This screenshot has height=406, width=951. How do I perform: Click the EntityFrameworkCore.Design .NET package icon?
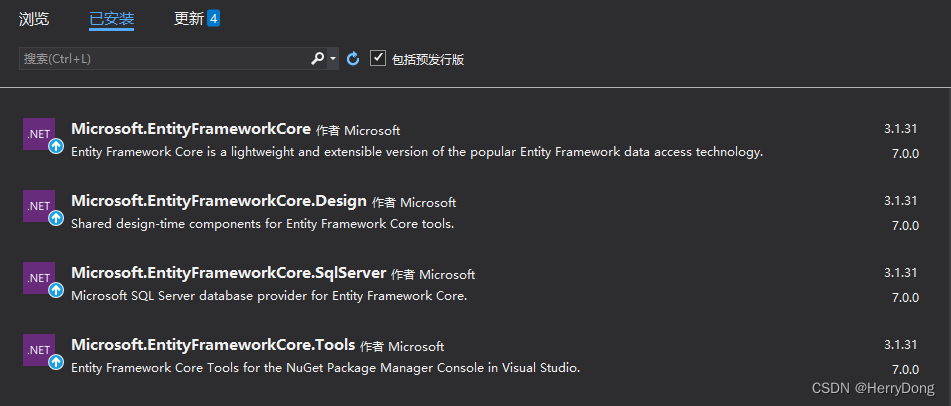point(39,206)
